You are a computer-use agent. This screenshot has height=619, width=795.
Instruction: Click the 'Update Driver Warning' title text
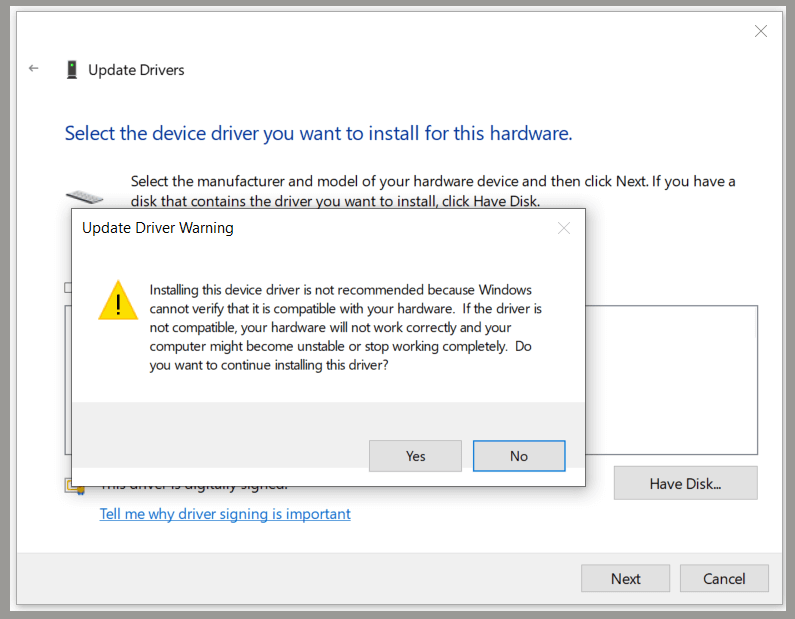(x=158, y=228)
